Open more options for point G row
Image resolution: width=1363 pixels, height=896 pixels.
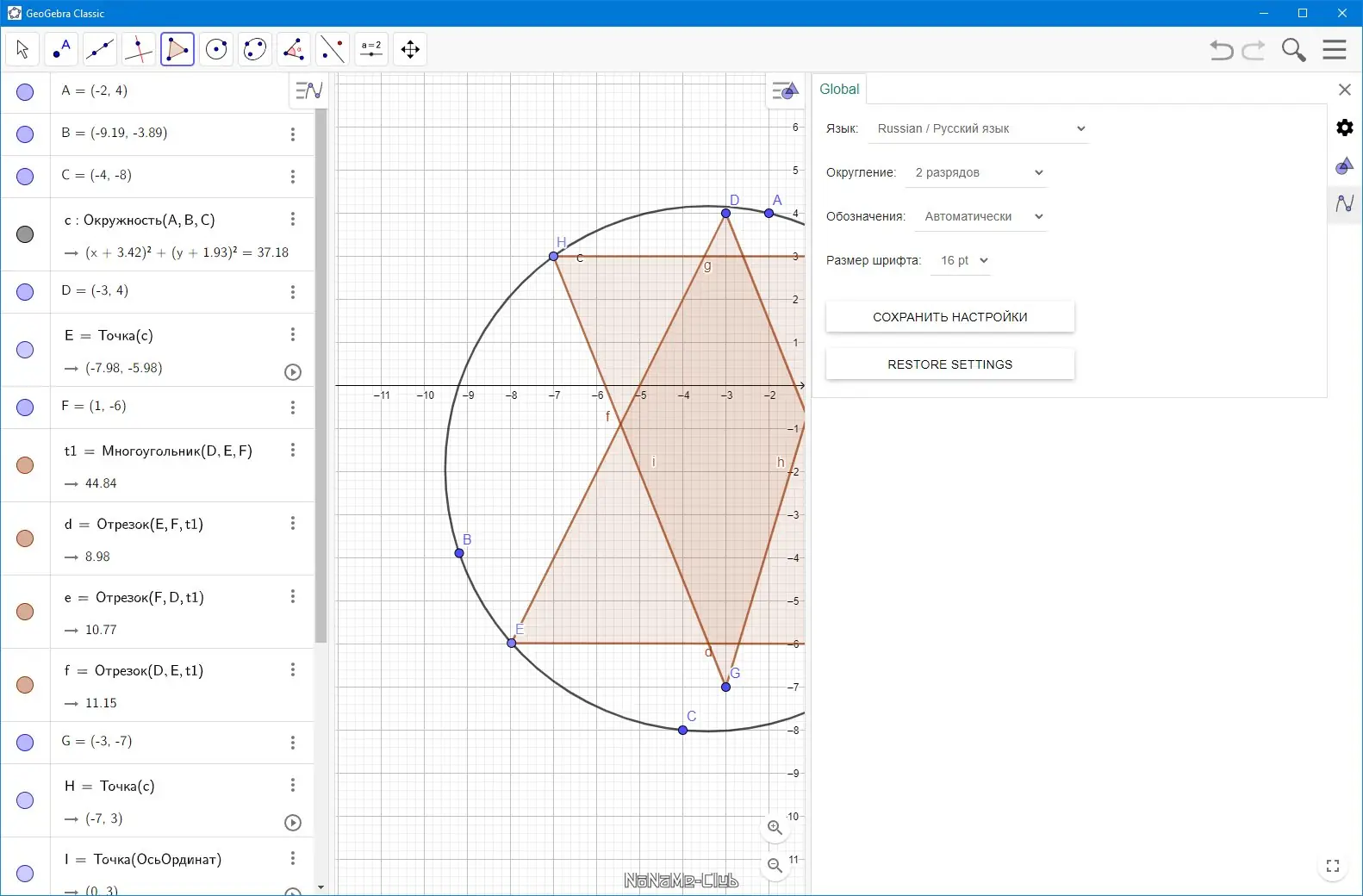click(x=293, y=743)
